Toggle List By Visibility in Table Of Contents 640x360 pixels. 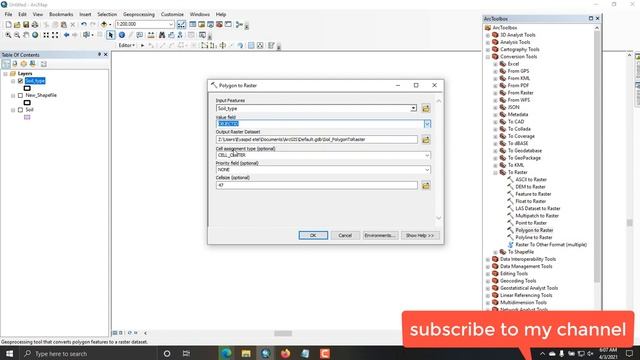point(24,64)
